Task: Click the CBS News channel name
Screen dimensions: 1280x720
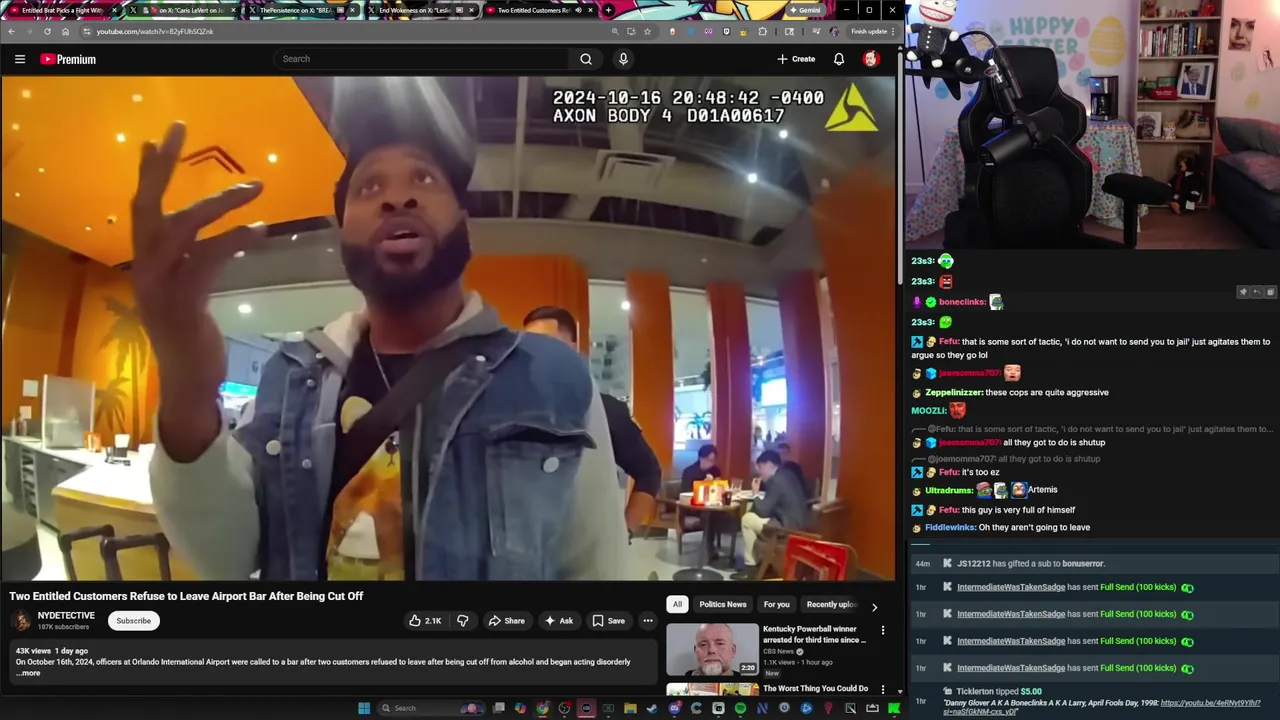Action: pyautogui.click(x=778, y=651)
